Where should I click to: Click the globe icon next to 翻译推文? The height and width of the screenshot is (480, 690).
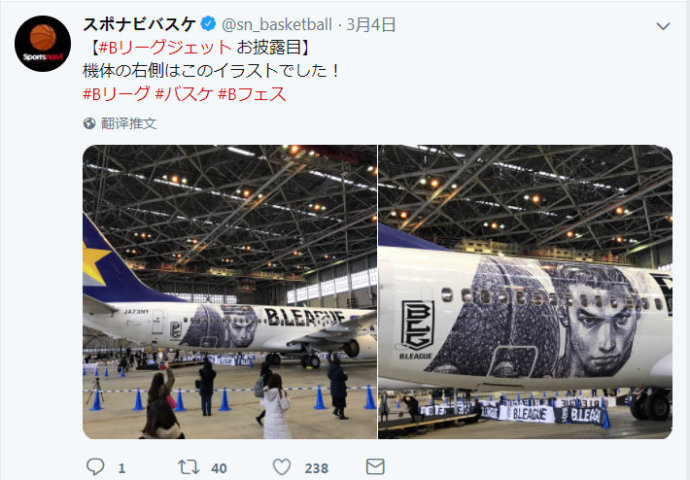click(x=89, y=124)
